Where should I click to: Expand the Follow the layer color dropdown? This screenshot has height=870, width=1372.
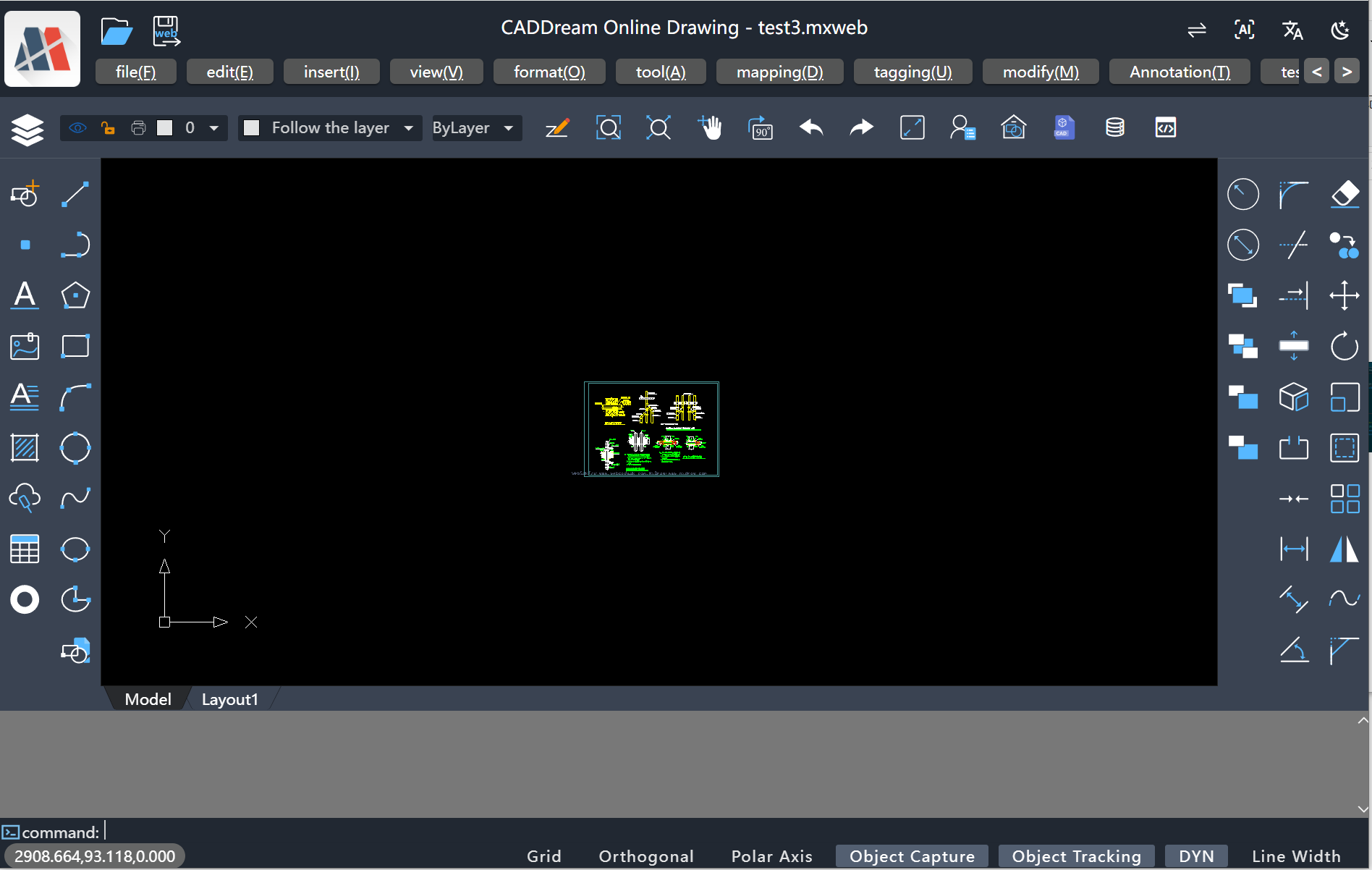pos(408,128)
